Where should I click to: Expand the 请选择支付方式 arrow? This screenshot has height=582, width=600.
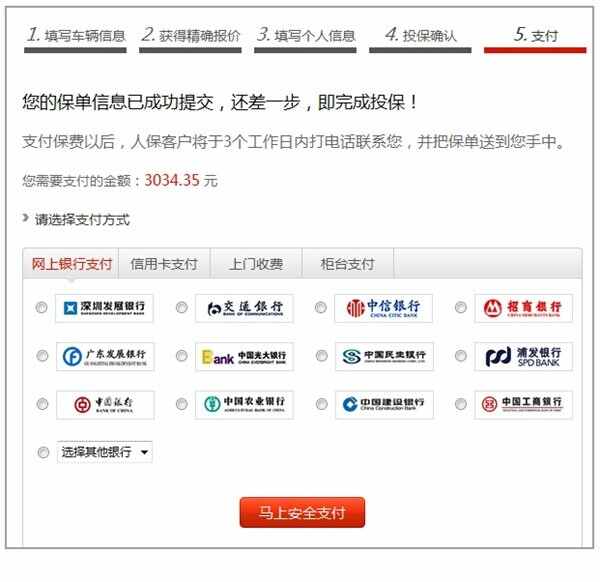tap(25, 218)
